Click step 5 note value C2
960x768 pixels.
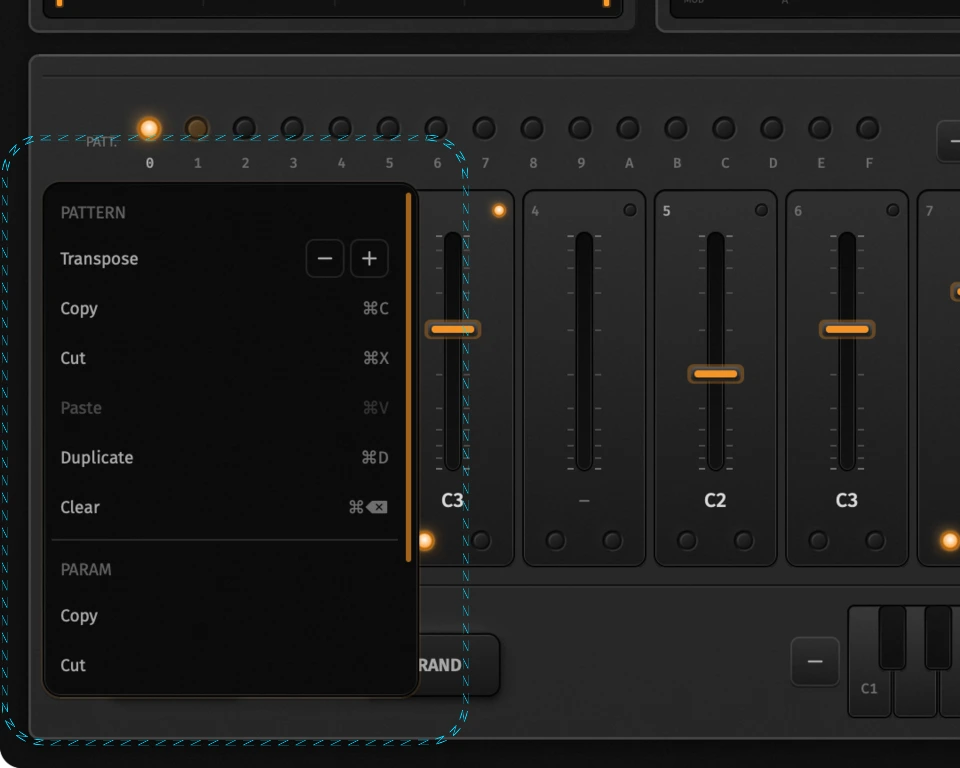pos(715,500)
